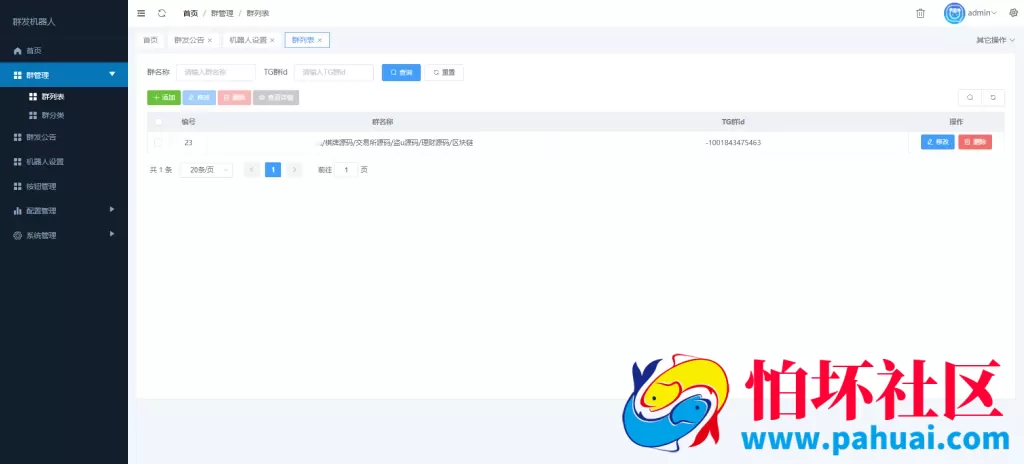Viewport: 1024px width, 464px height.
Task: Open 群分类 in the sidebar
Action: [53, 115]
